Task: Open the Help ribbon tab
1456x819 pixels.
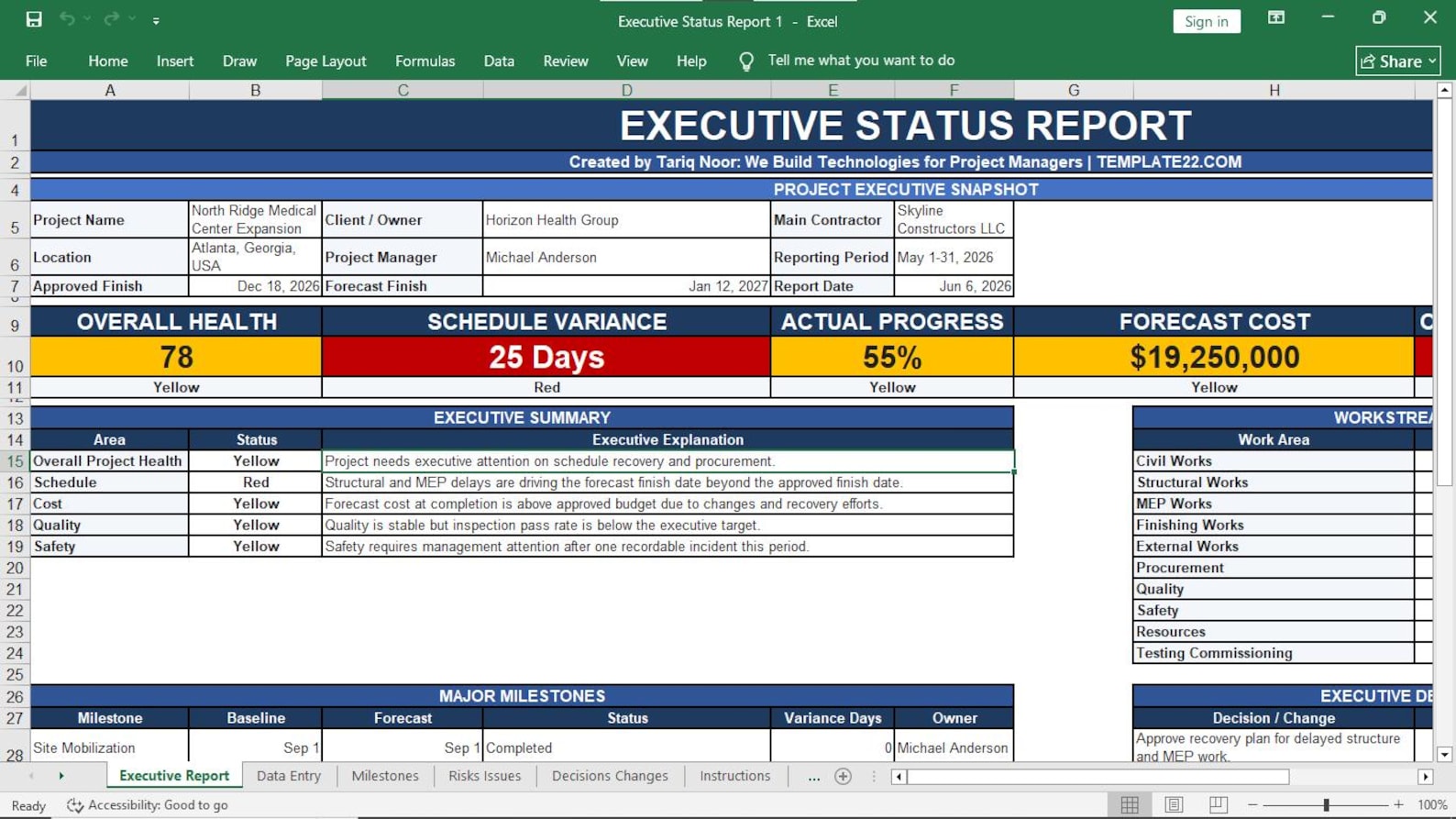Action: [691, 61]
